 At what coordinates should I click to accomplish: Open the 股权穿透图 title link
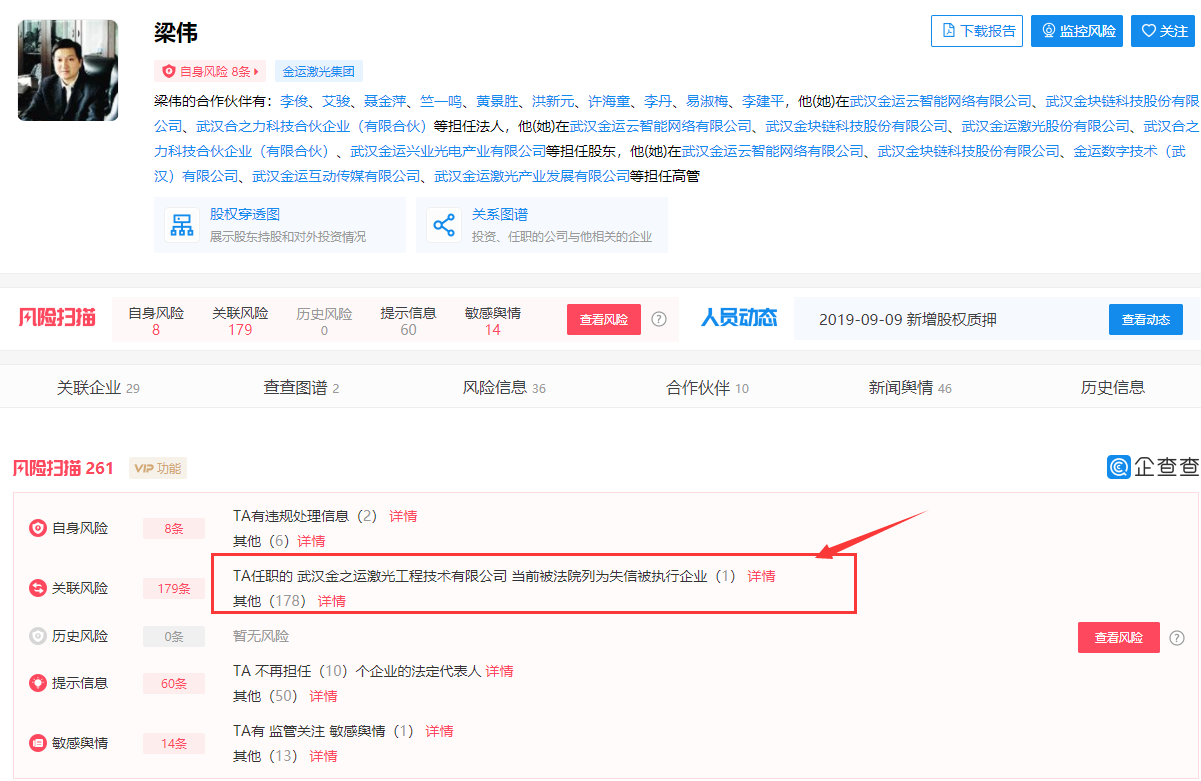click(x=245, y=215)
